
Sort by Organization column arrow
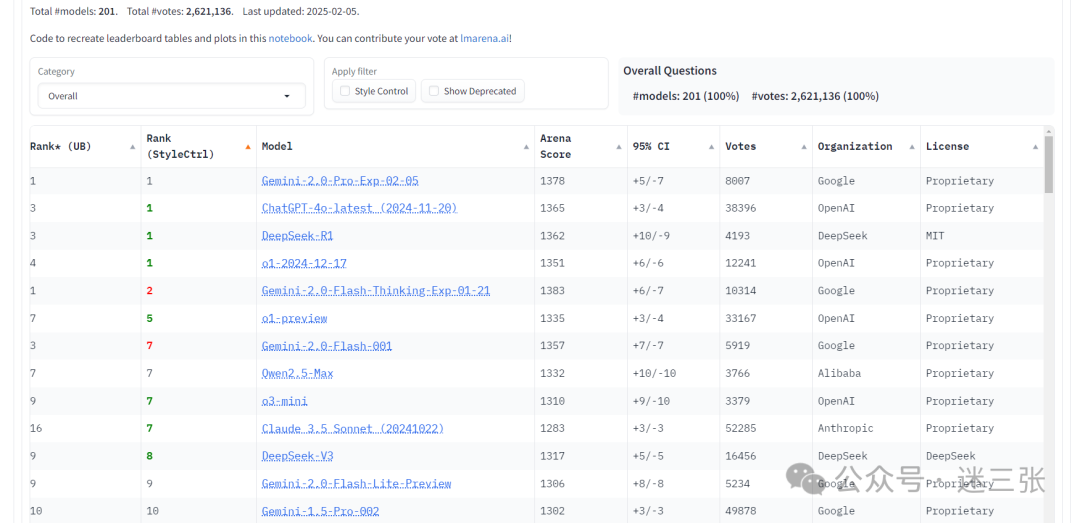[x=912, y=147]
